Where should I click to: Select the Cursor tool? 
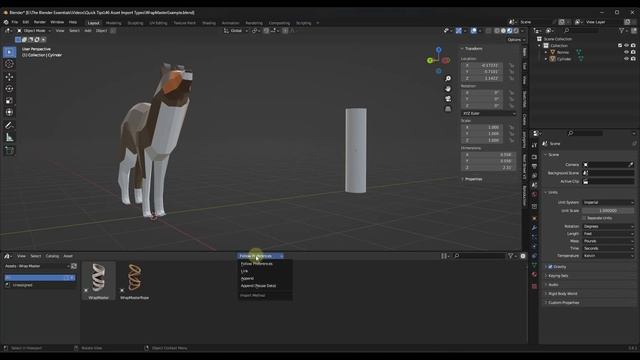pos(9,64)
